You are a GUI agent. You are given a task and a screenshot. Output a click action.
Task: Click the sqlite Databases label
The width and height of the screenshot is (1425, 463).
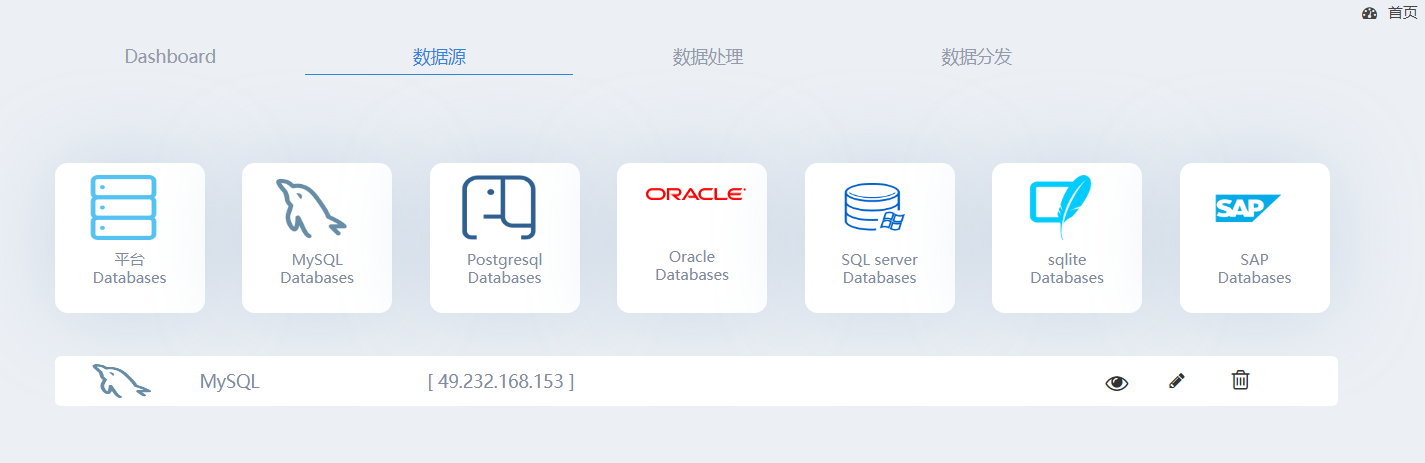pyautogui.click(x=1067, y=268)
